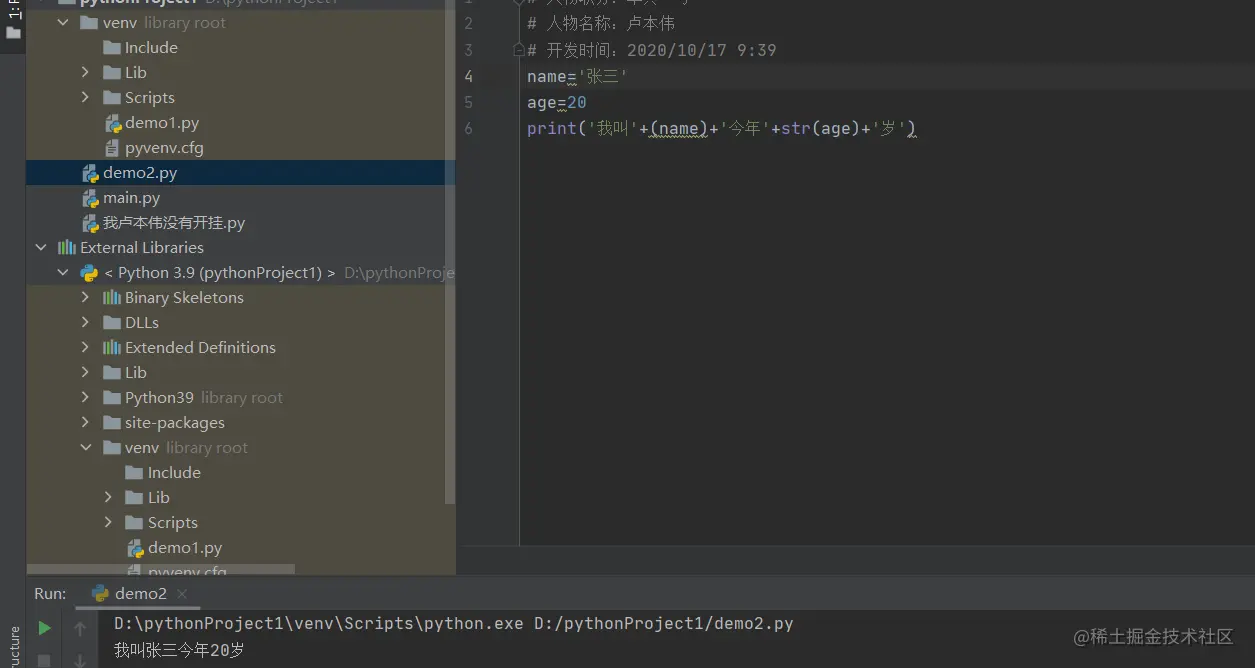Collapse the Python 3.9 (pythonProject1) node
Viewport: 1255px width, 668px height.
pyautogui.click(x=63, y=272)
